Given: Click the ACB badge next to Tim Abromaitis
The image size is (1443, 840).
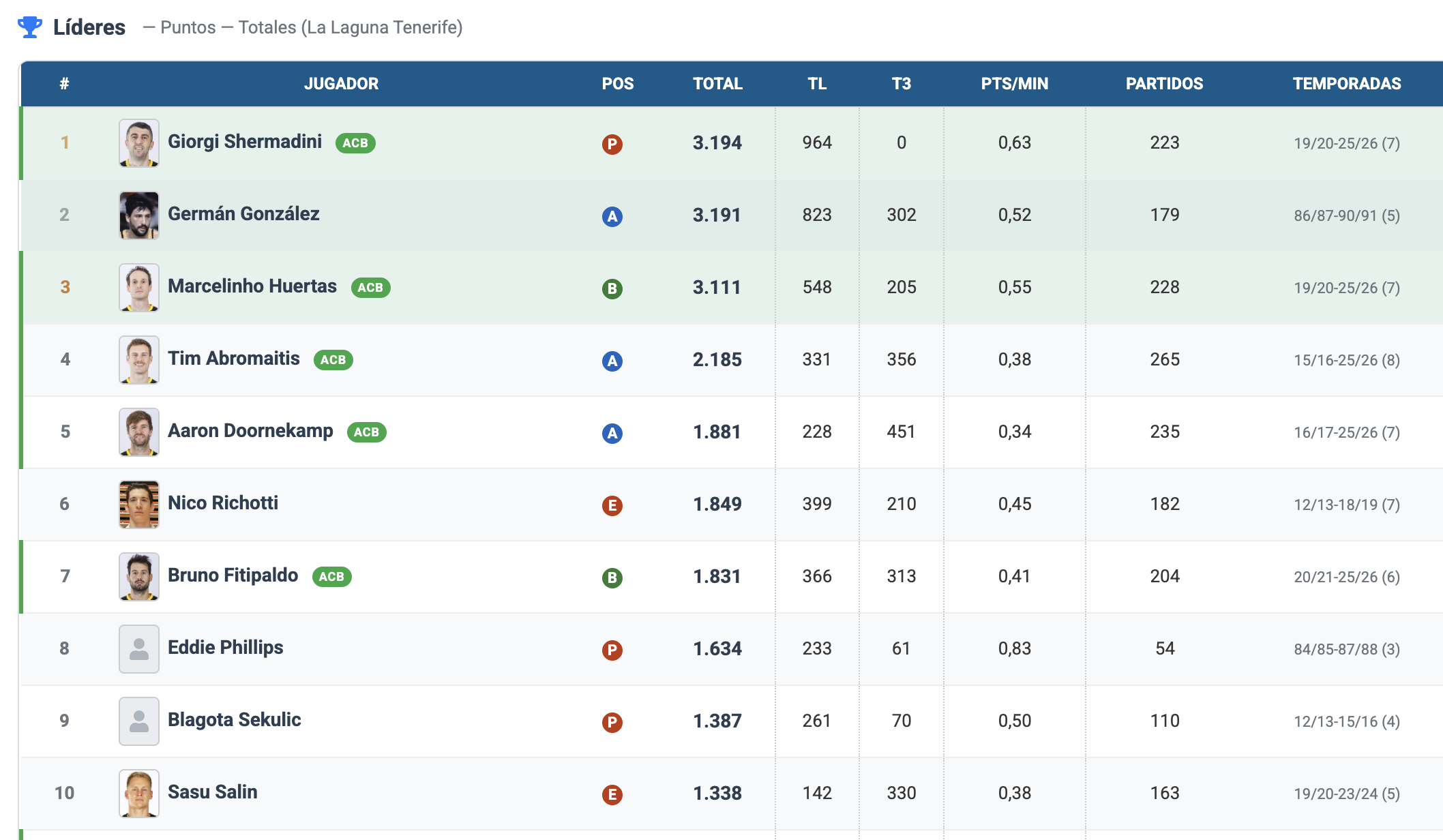Looking at the screenshot, I should [333, 360].
